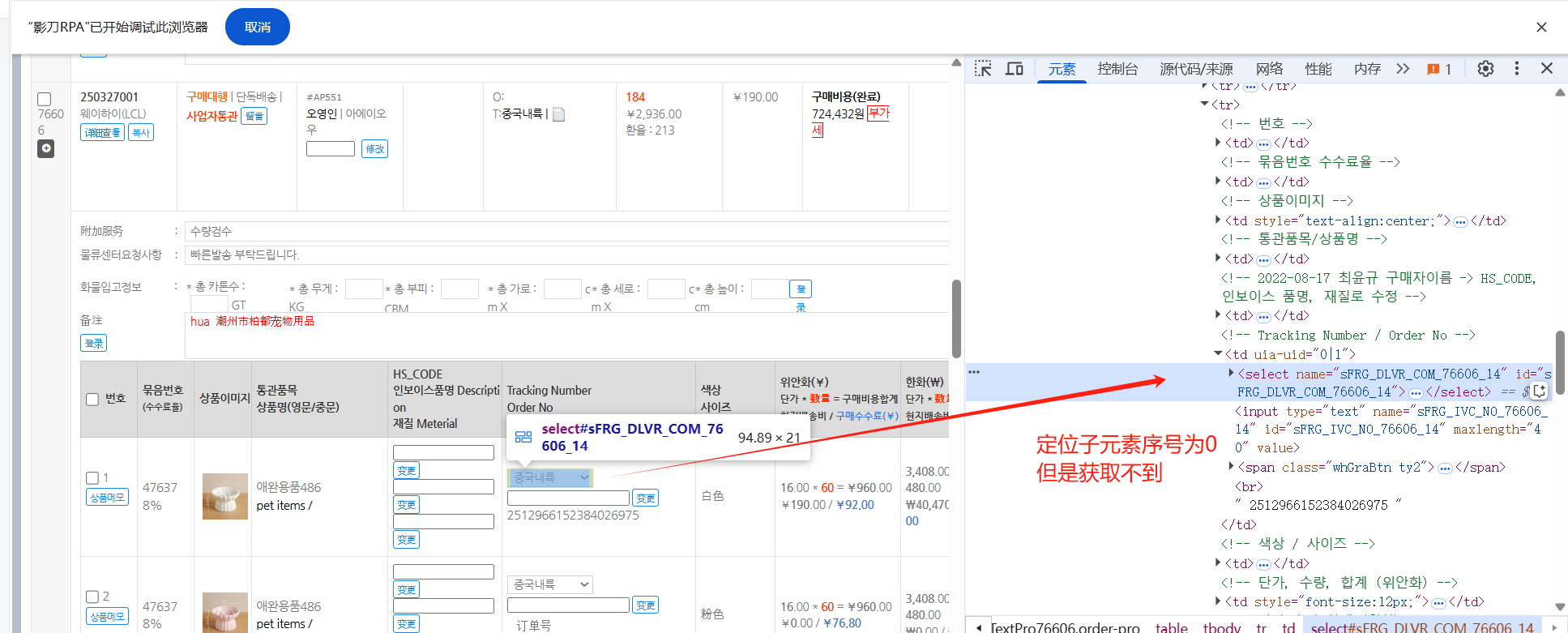
Task: Click the tracking number input in row 1
Action: click(568, 498)
